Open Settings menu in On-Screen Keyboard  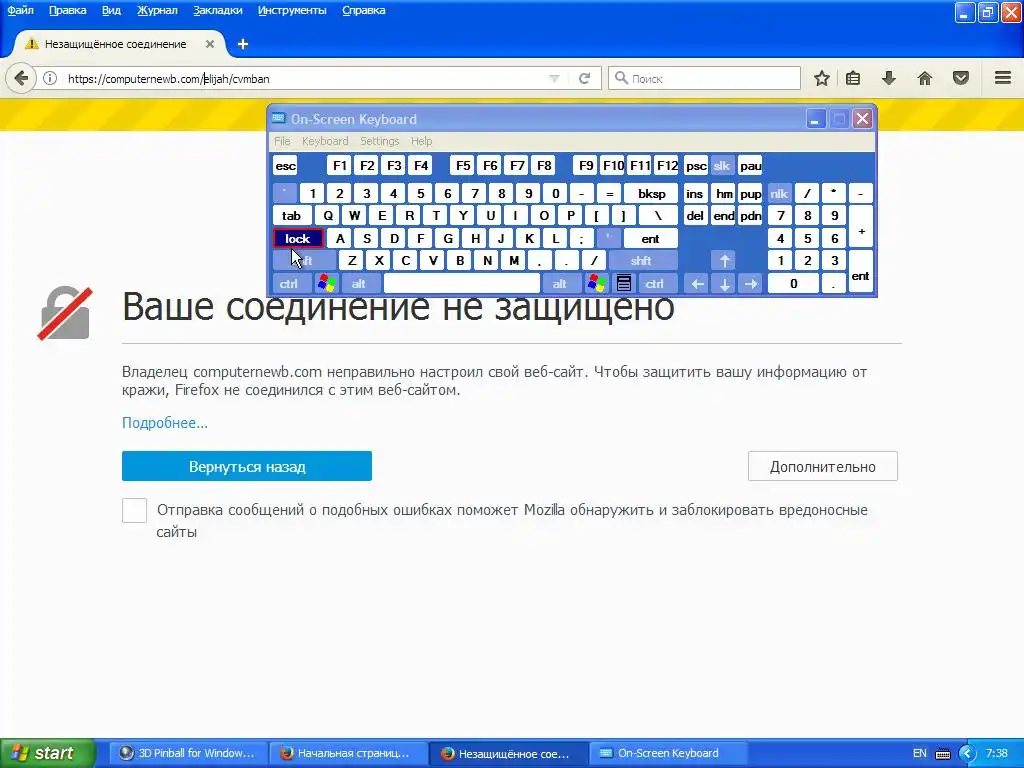click(x=379, y=141)
